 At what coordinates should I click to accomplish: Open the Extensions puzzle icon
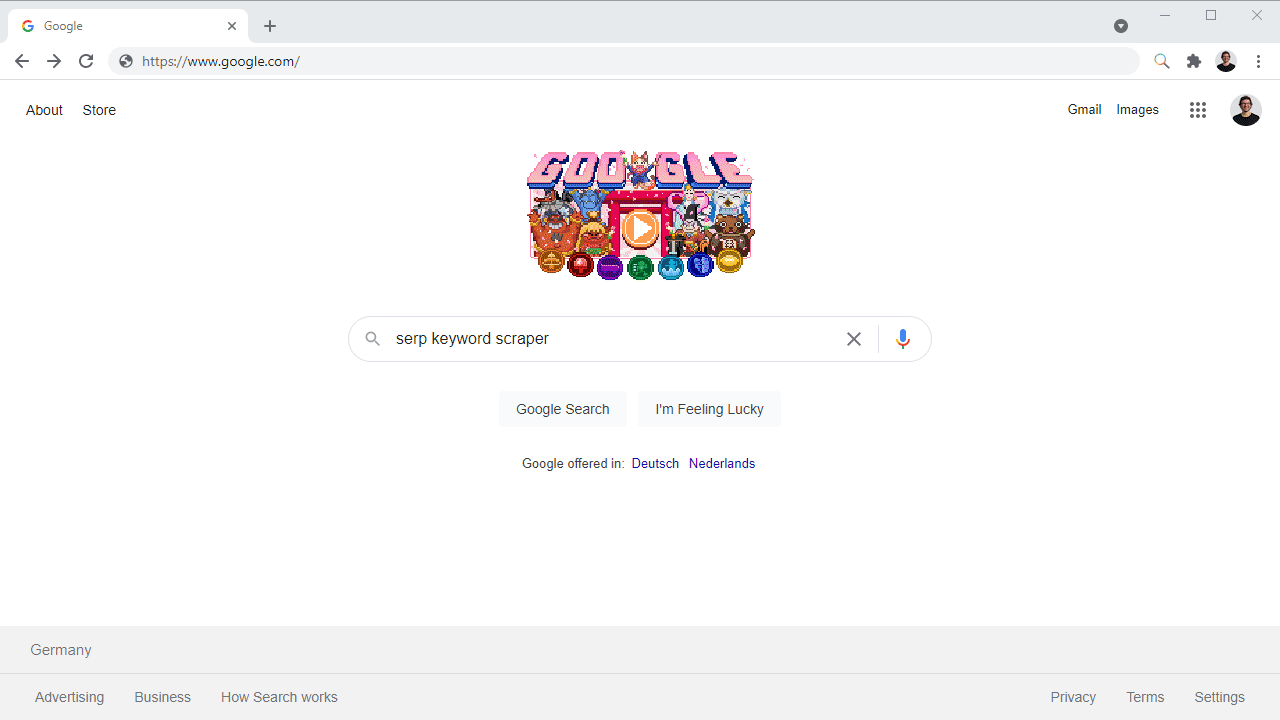click(x=1194, y=61)
